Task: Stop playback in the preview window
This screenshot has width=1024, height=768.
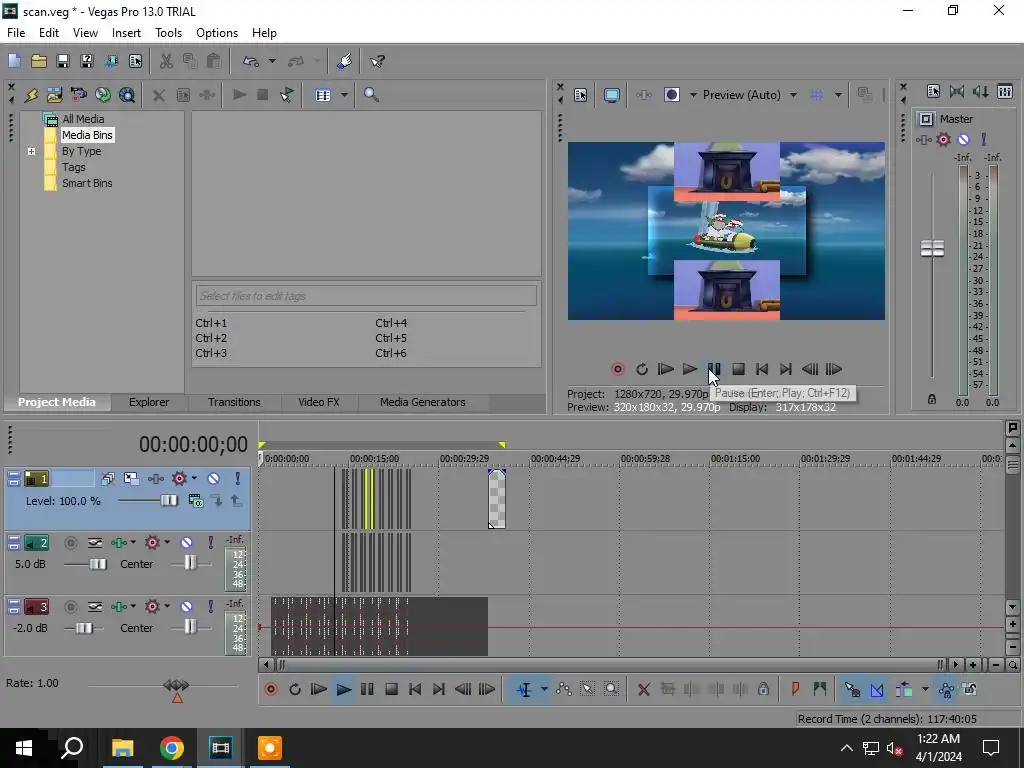Action: click(x=738, y=369)
